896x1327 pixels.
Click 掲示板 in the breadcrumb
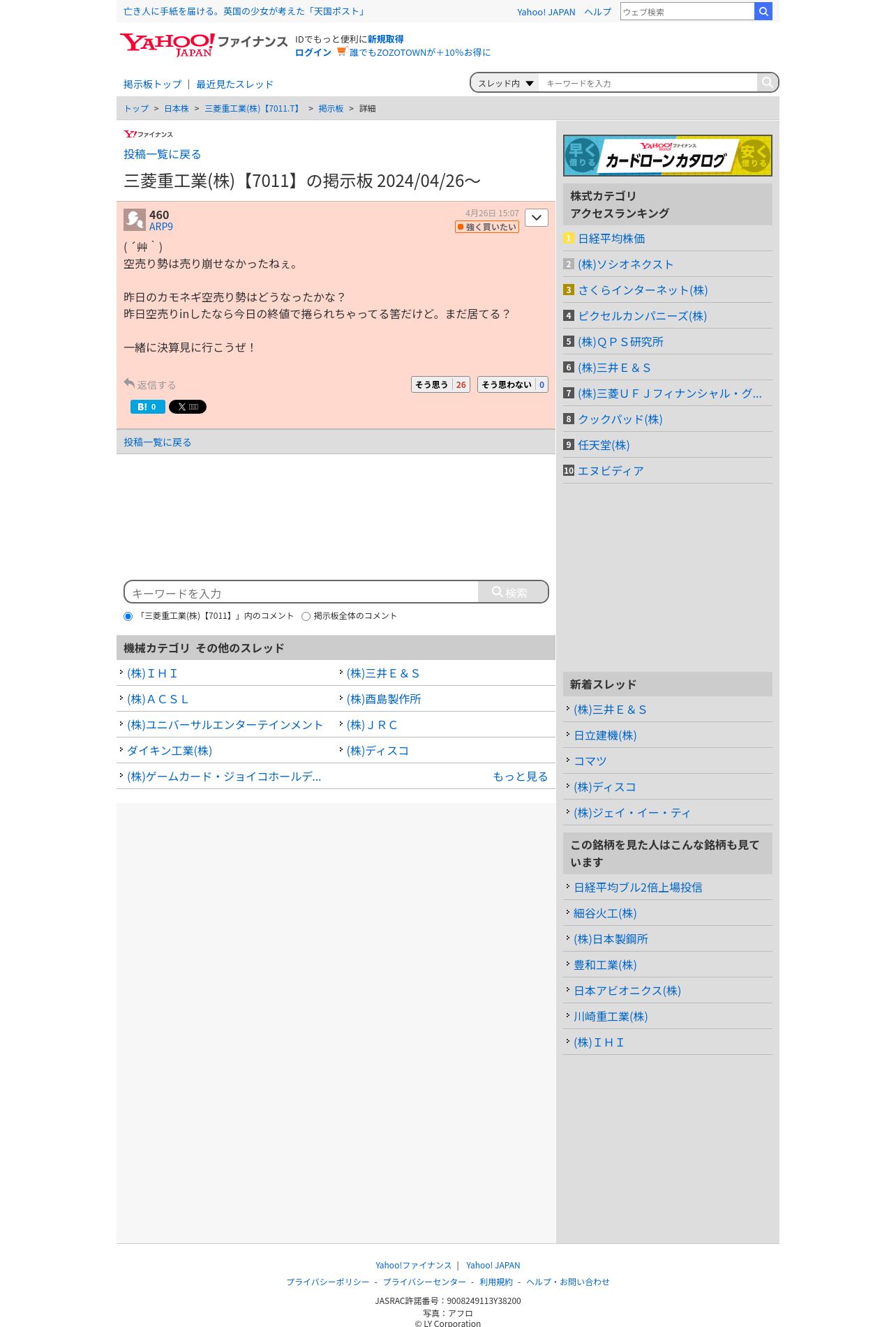click(331, 109)
